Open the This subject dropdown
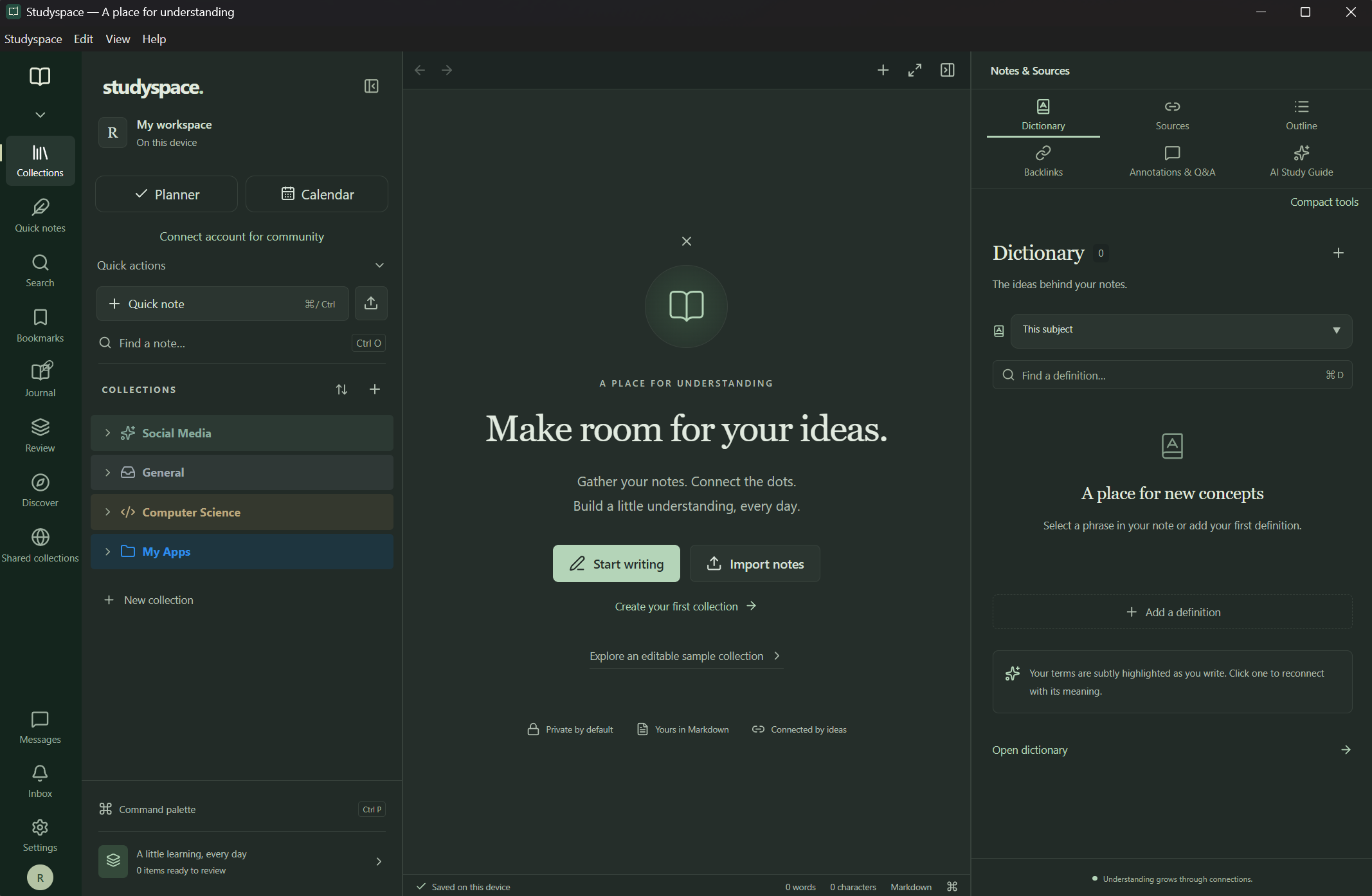Image resolution: width=1372 pixels, height=896 pixels. point(1181,331)
